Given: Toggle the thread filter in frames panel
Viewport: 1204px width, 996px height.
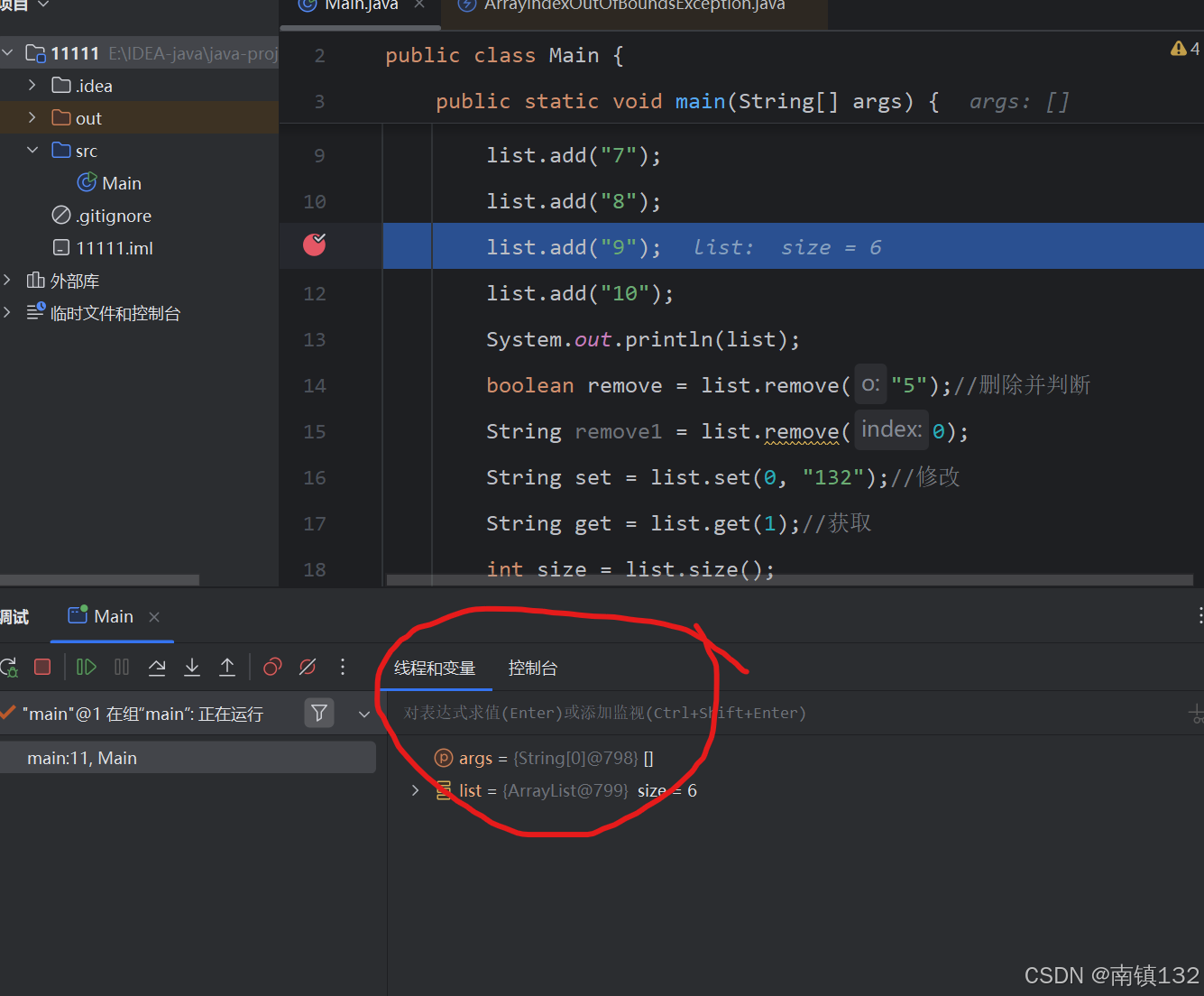Looking at the screenshot, I should 319,713.
